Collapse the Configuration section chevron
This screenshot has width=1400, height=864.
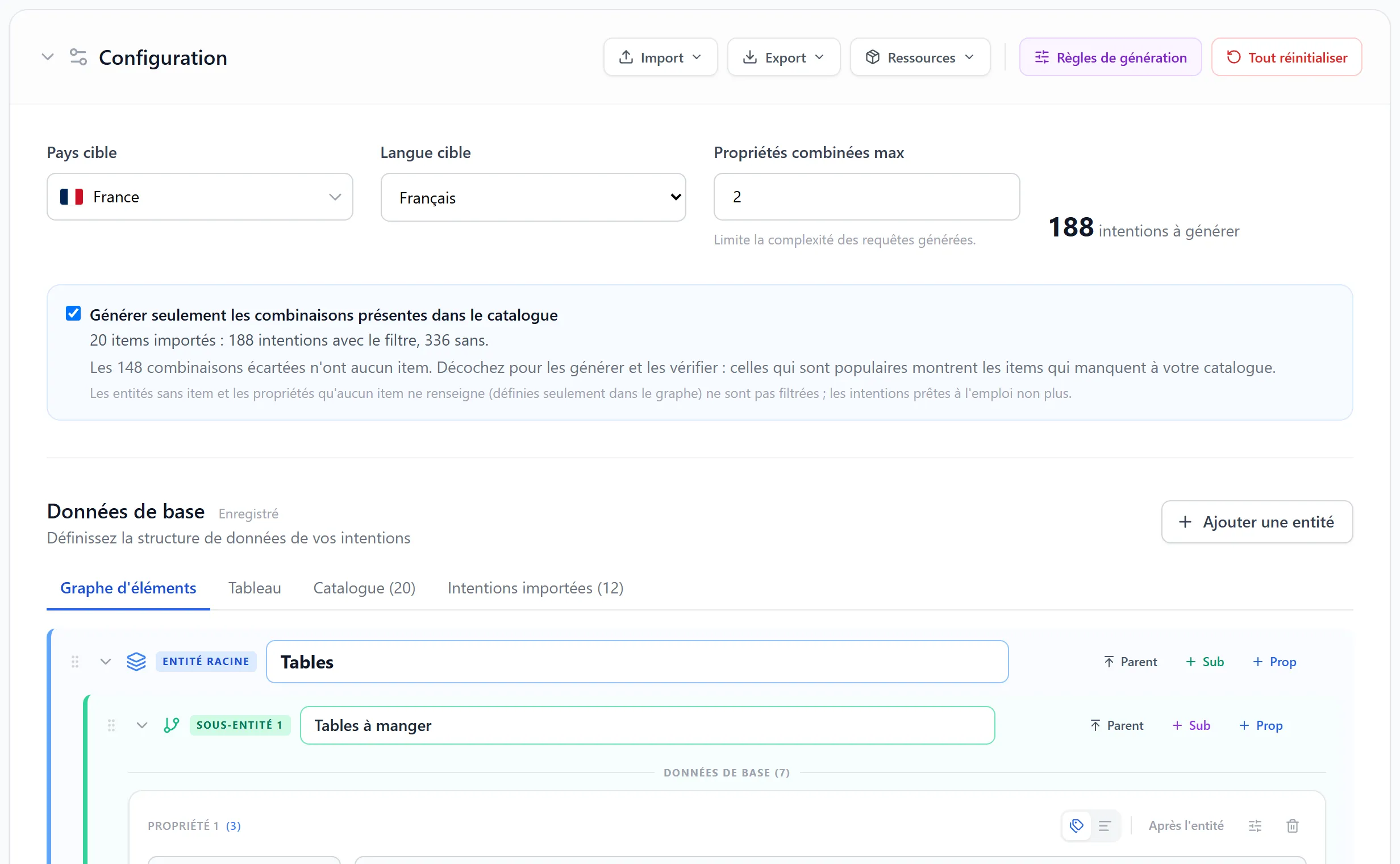pos(48,57)
